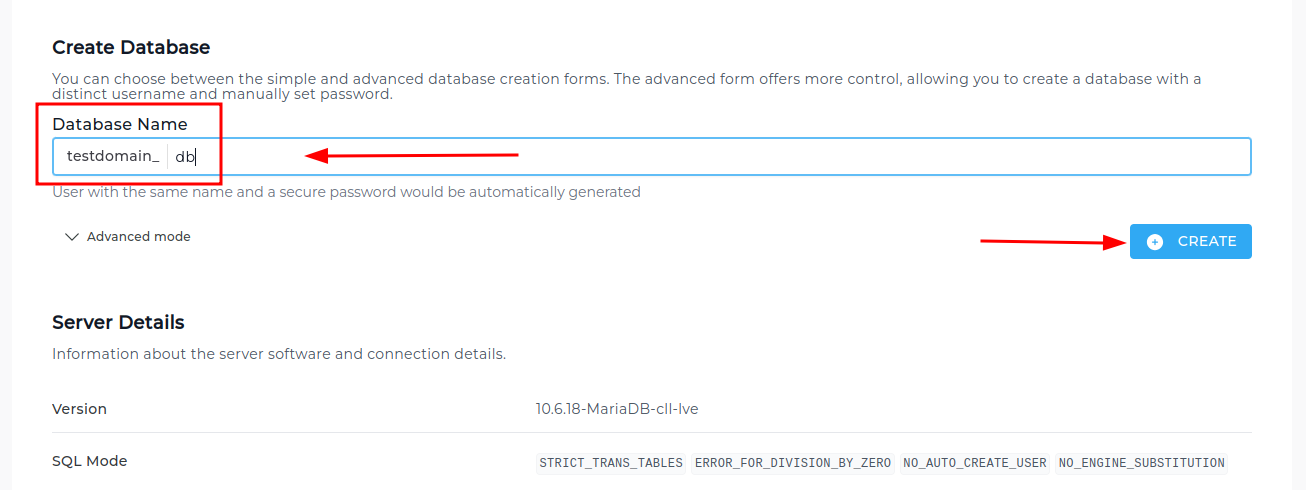Open the Advanced mode text label

click(139, 237)
